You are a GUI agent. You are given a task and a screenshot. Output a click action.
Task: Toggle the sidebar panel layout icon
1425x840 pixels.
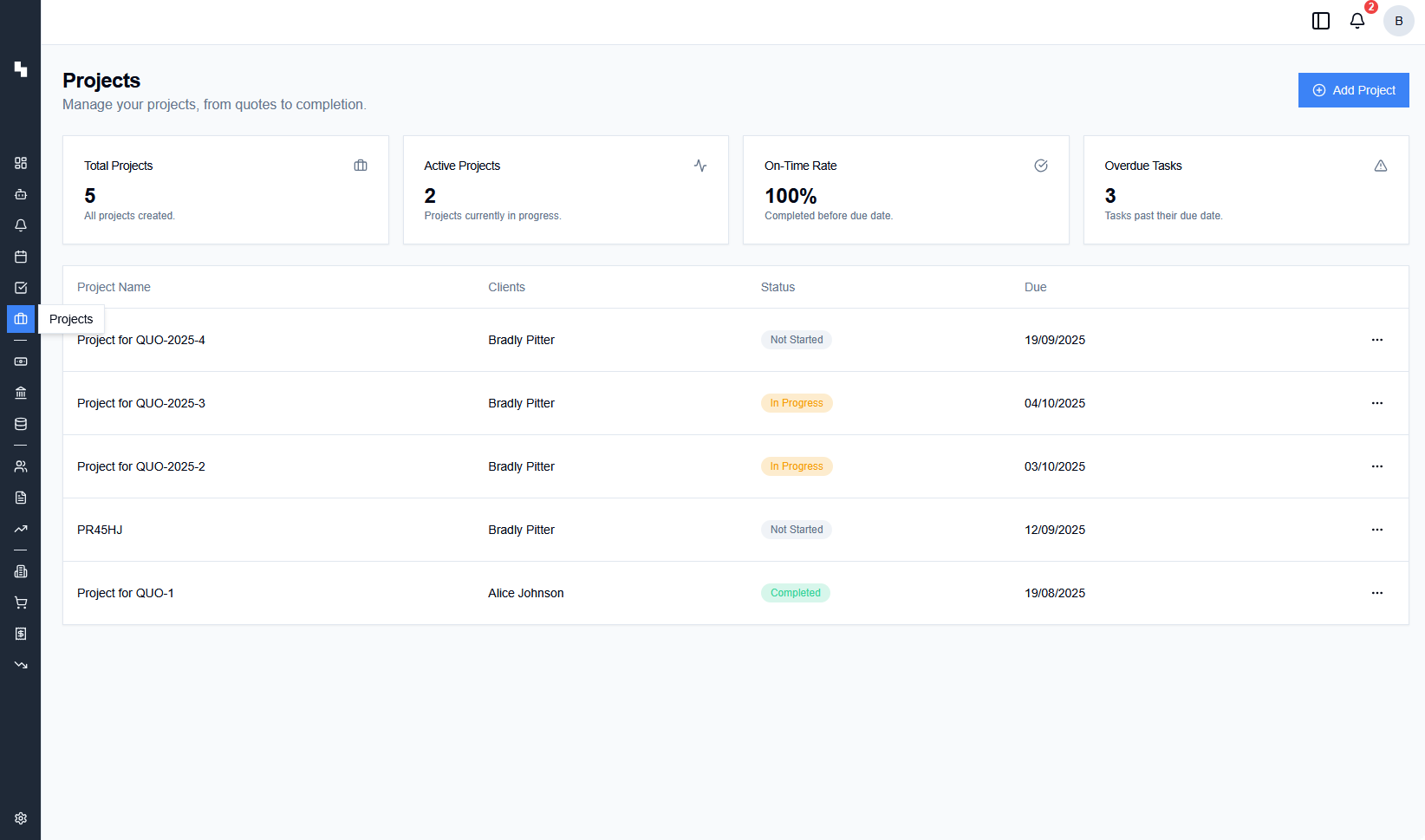pyautogui.click(x=1321, y=21)
